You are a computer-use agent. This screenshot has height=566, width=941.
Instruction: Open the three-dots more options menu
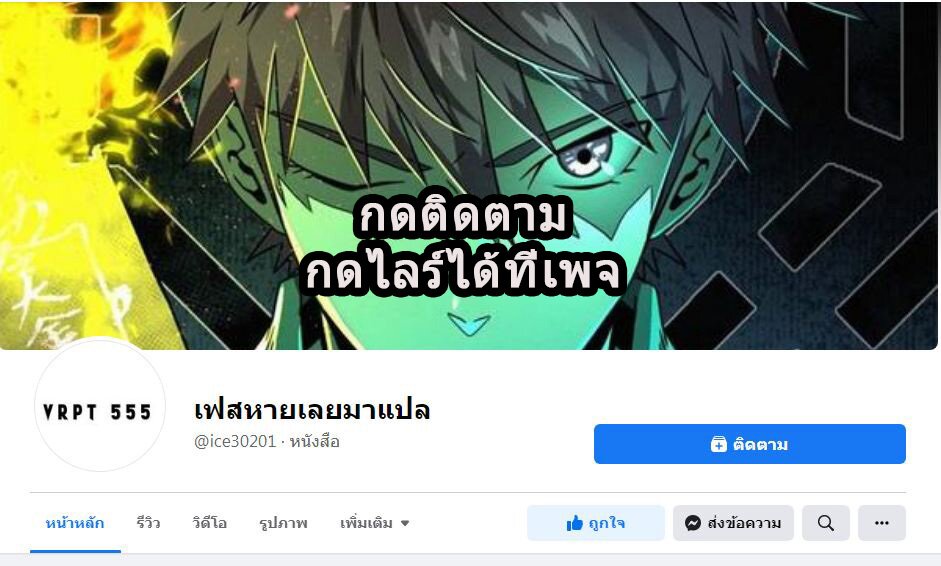point(882,523)
